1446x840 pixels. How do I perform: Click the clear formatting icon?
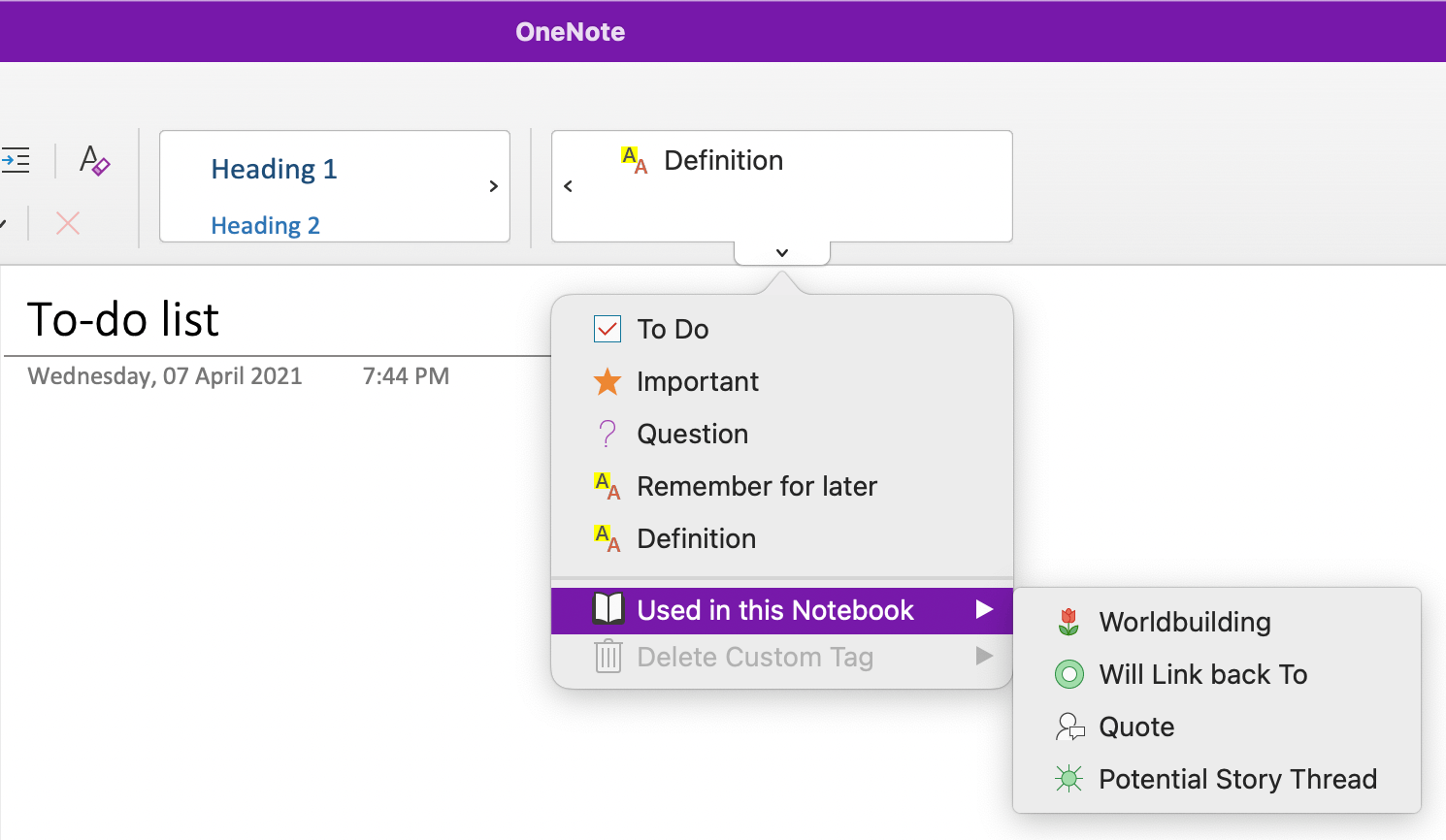tap(94, 160)
